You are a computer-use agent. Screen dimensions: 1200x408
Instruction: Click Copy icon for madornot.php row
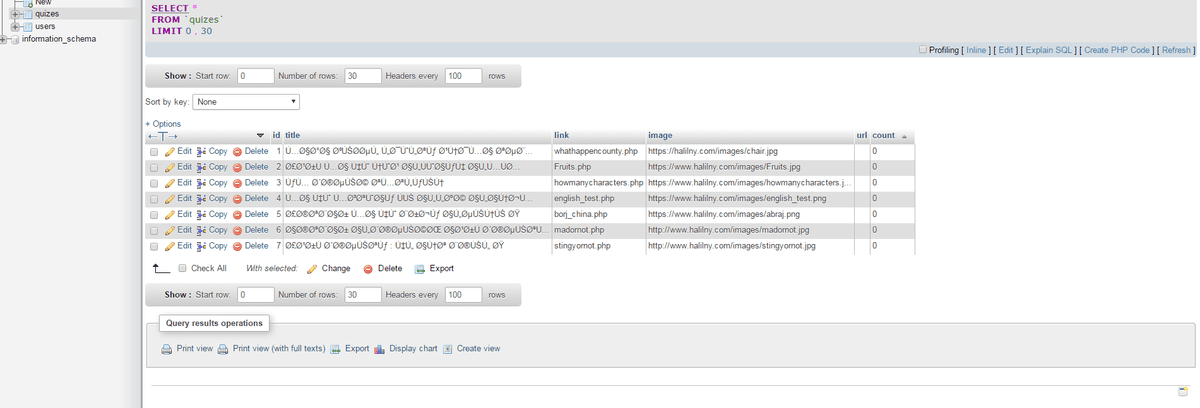click(201, 230)
